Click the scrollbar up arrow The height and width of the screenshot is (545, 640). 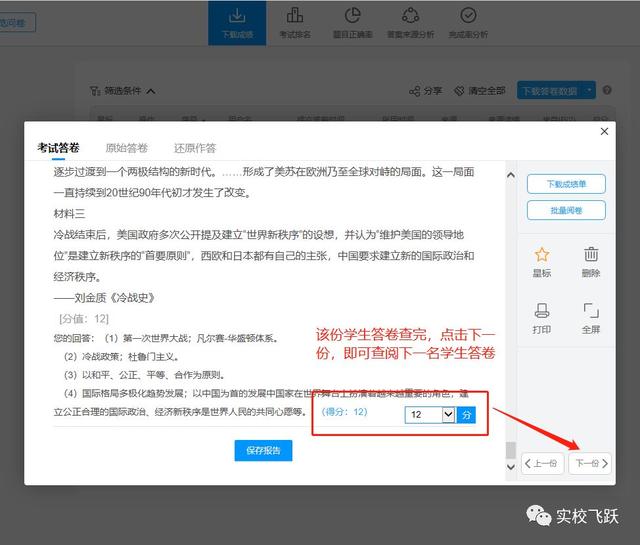[511, 175]
